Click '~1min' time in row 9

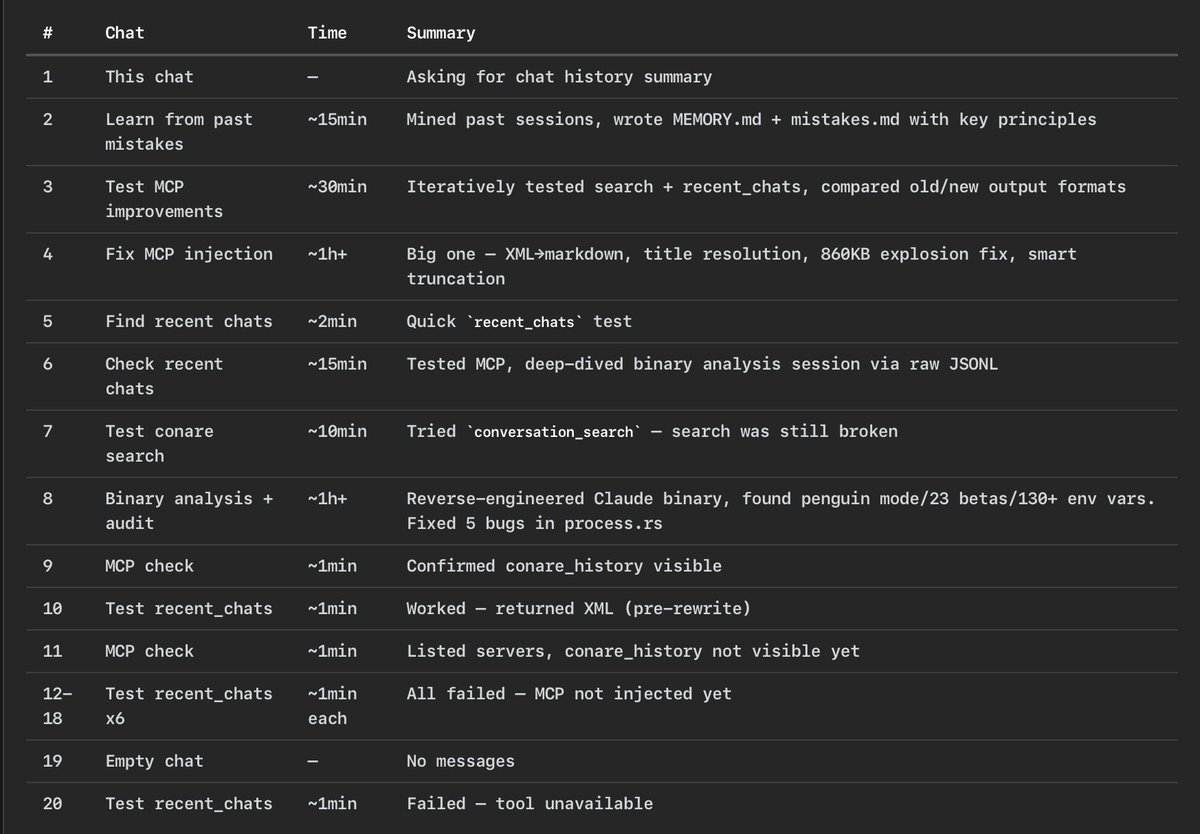(x=332, y=566)
